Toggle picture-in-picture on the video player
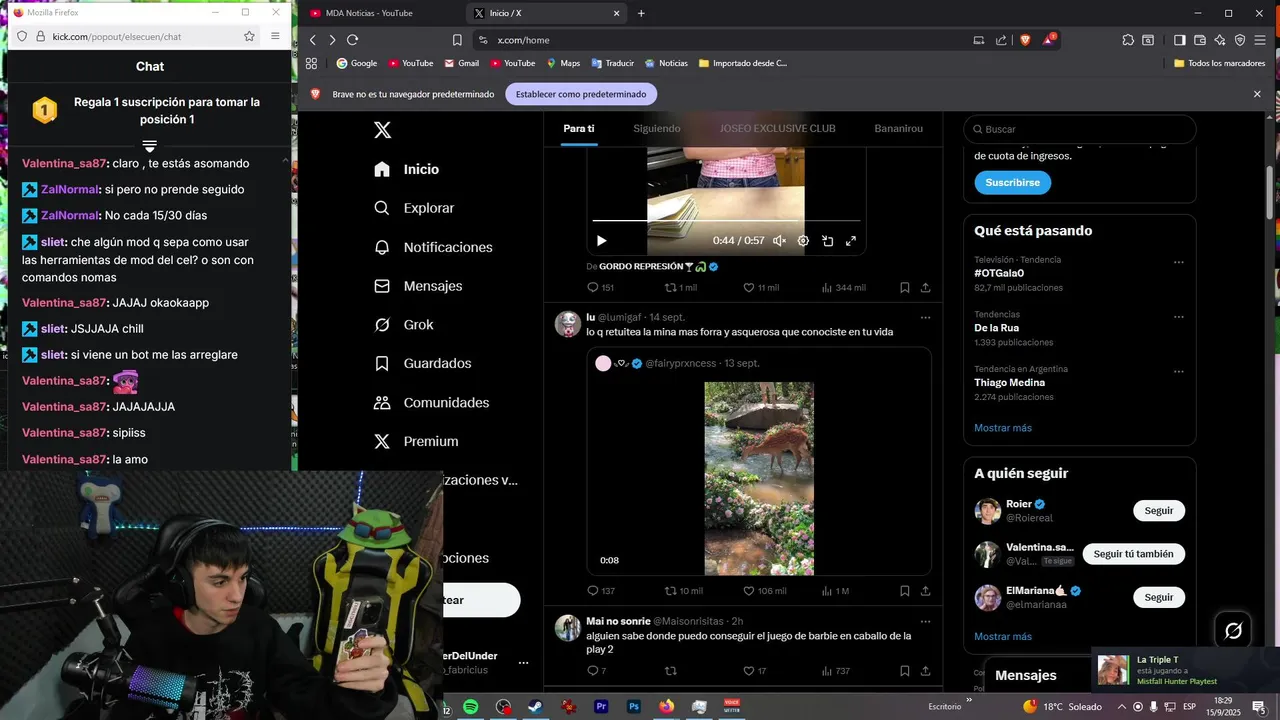The image size is (1280, 720). coord(827,241)
